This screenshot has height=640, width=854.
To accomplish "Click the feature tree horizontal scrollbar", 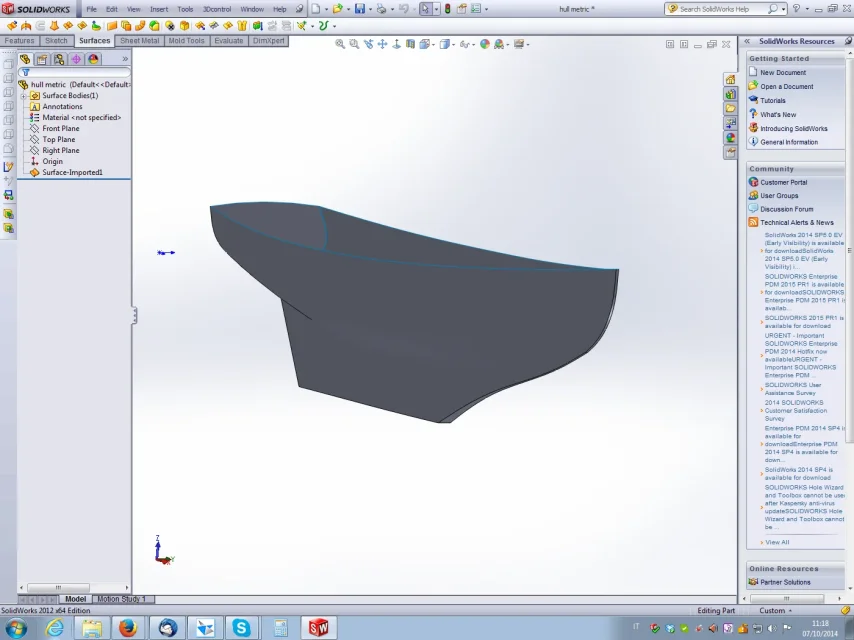I will click(74, 588).
